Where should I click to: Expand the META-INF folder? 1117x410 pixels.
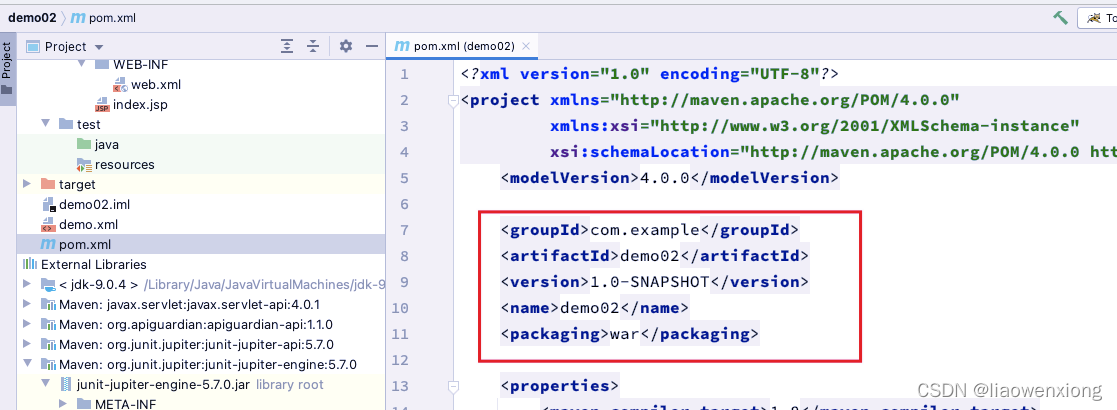coord(63,404)
